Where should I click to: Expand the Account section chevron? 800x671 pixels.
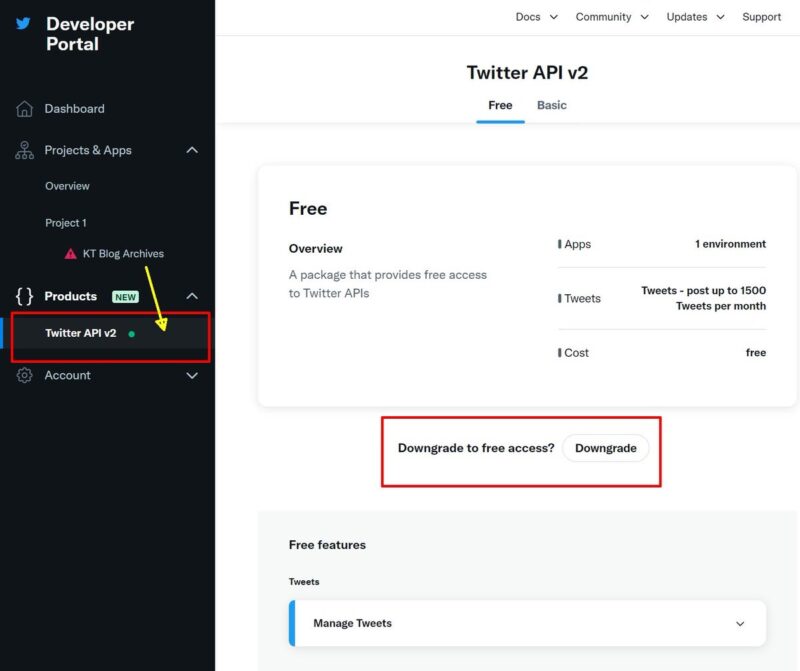pyautogui.click(x=191, y=375)
